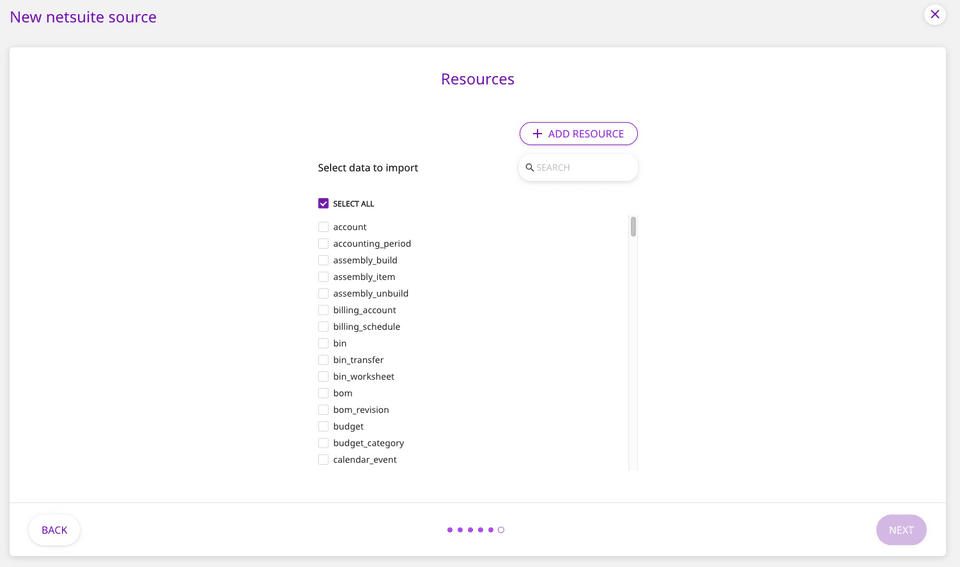
Task: Check the bom checkbox
Action: (323, 393)
